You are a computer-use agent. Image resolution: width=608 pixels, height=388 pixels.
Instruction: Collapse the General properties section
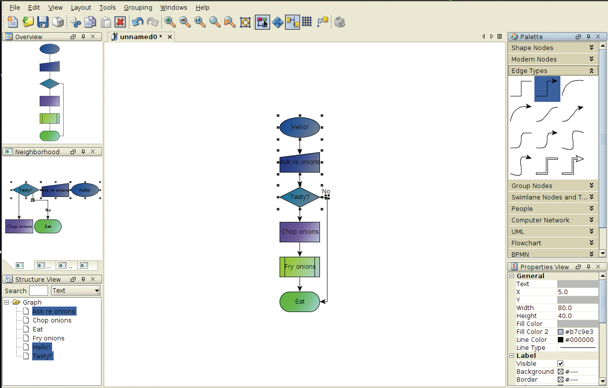[511, 276]
